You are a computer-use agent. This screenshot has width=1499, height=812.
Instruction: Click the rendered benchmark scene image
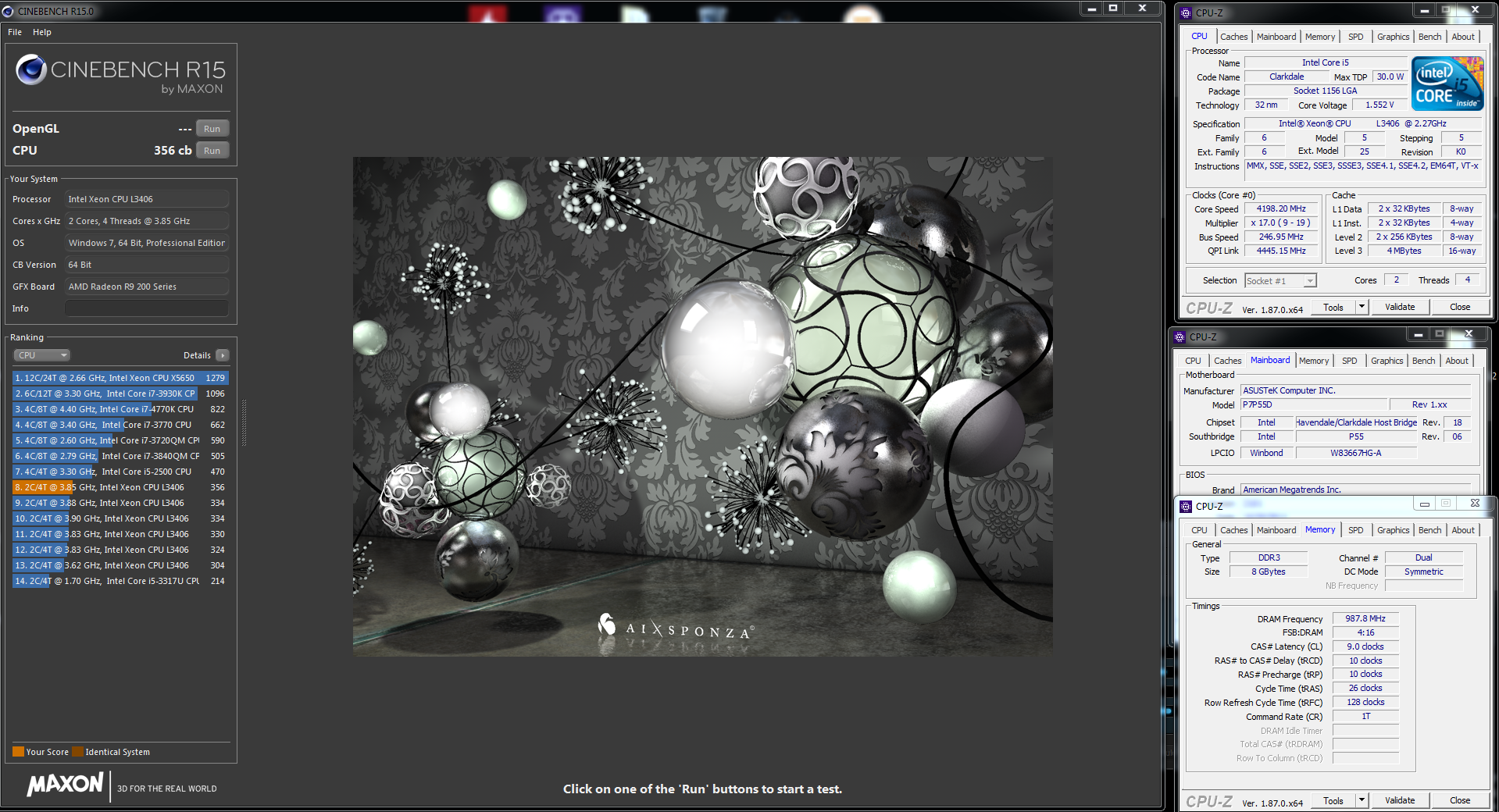702,406
